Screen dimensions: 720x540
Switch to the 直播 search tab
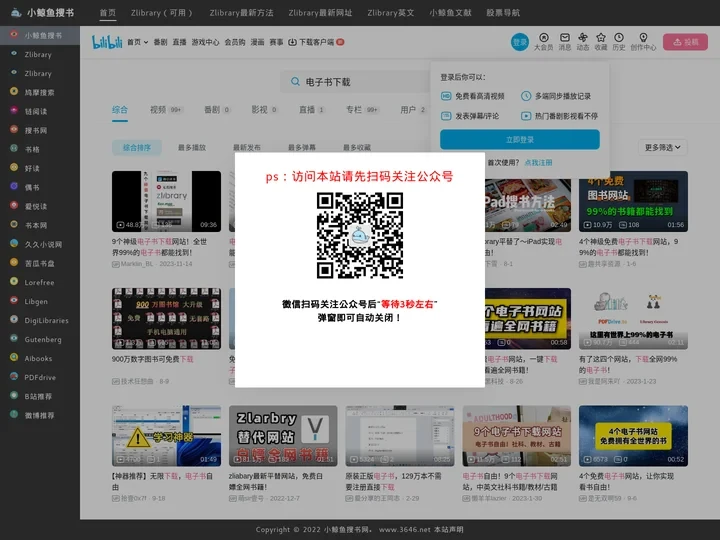[x=312, y=110]
